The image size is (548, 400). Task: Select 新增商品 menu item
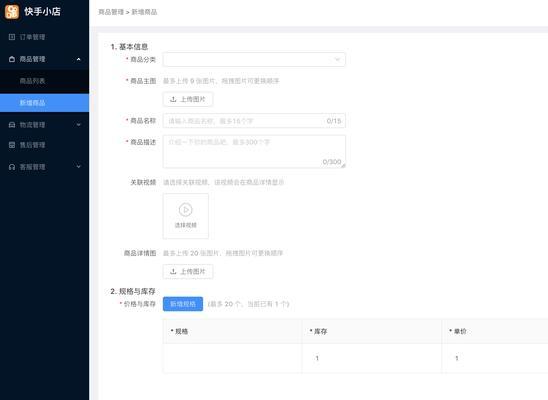pyautogui.click(x=44, y=103)
